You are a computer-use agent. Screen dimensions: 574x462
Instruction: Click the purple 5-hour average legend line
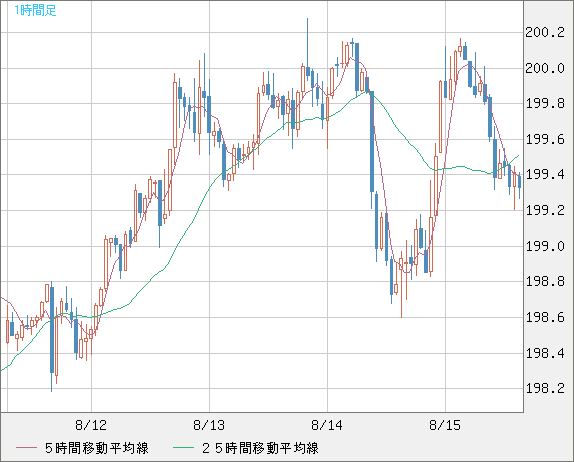coord(26,448)
